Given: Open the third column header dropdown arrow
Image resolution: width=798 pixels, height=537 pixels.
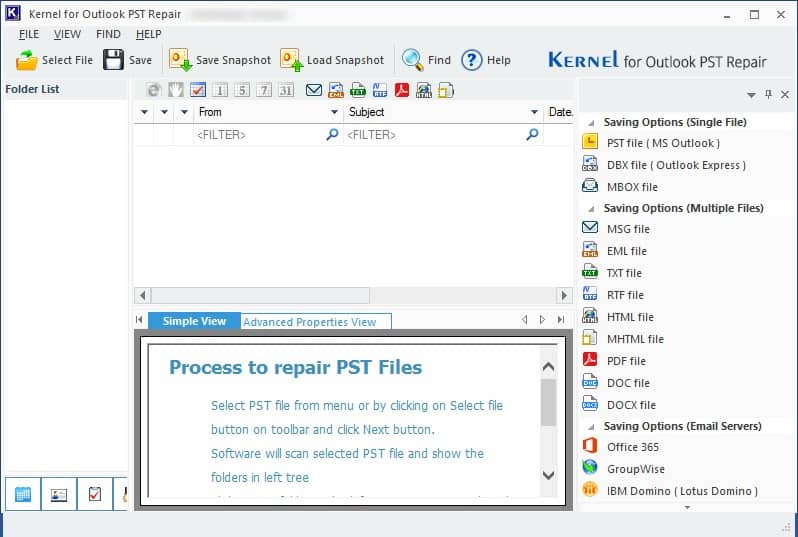Looking at the screenshot, I should [x=184, y=112].
